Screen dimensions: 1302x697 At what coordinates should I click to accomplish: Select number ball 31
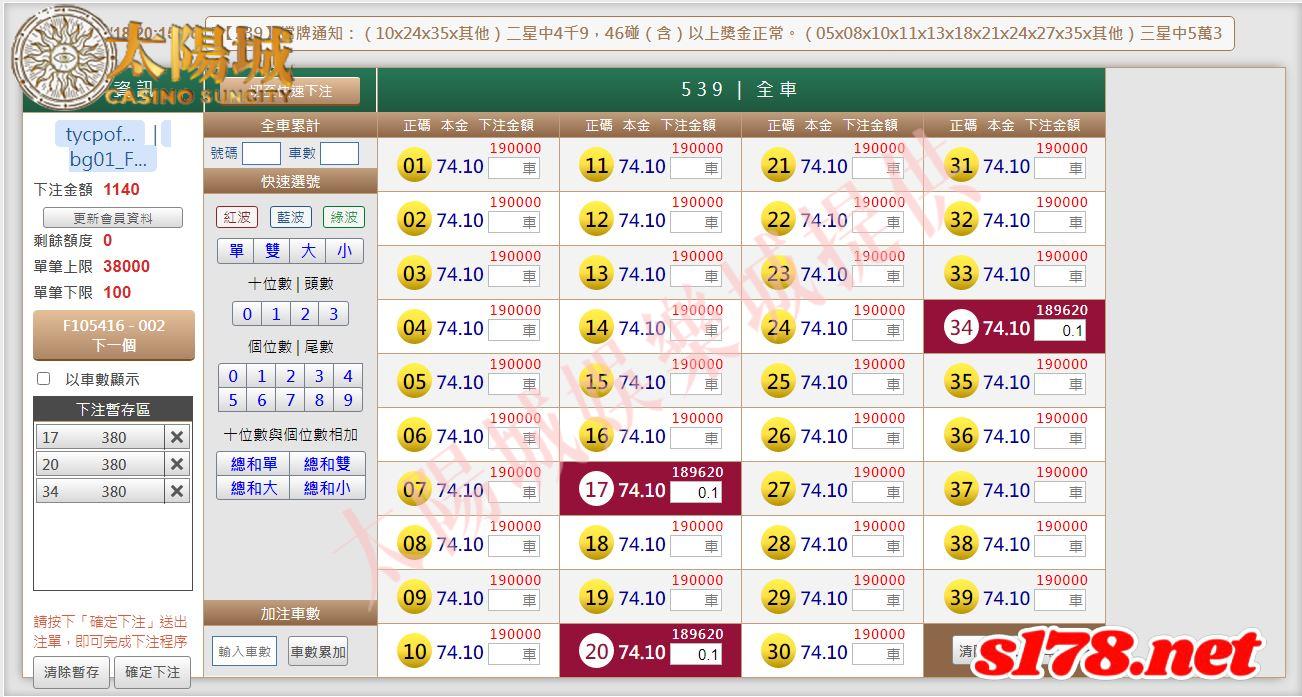coord(961,166)
